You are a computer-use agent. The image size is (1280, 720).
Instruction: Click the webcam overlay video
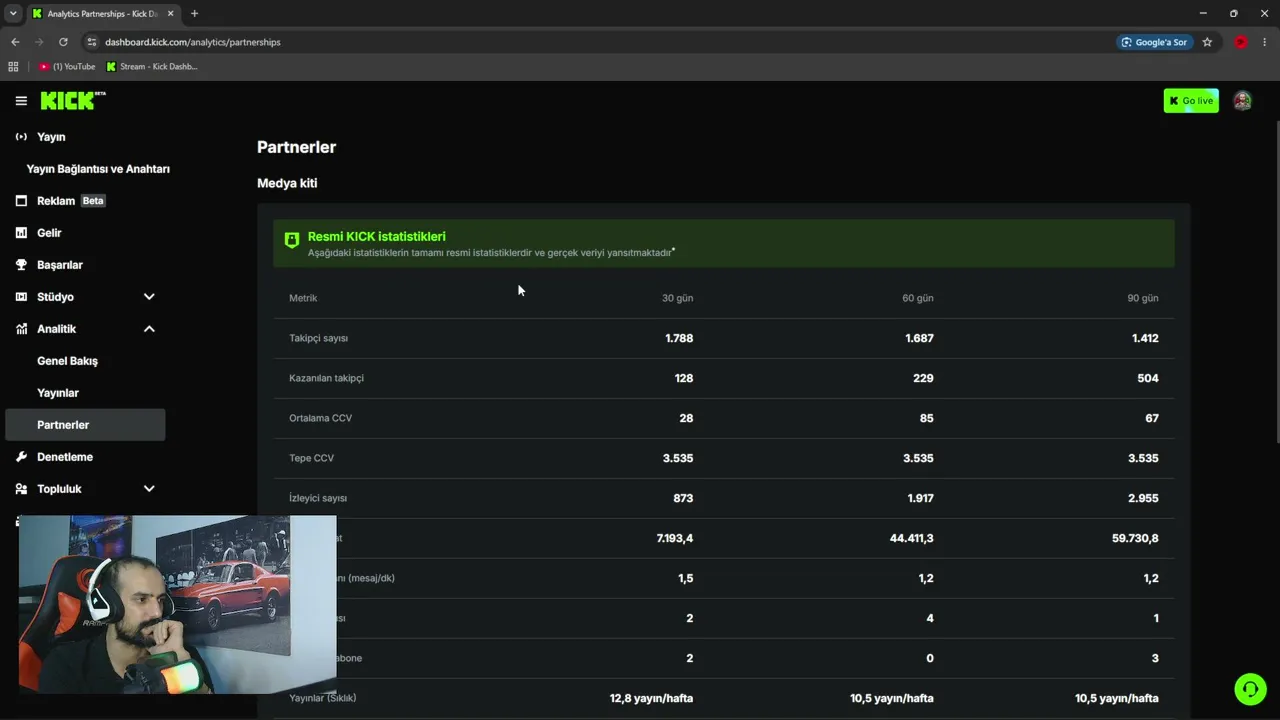178,605
